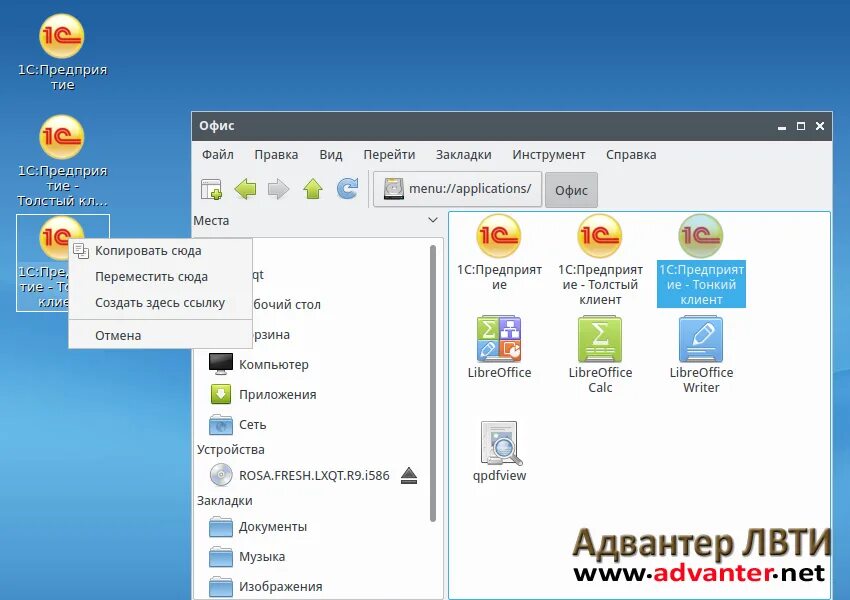Select Музыка bookmark label
This screenshot has width=850, height=600.
click(x=262, y=556)
